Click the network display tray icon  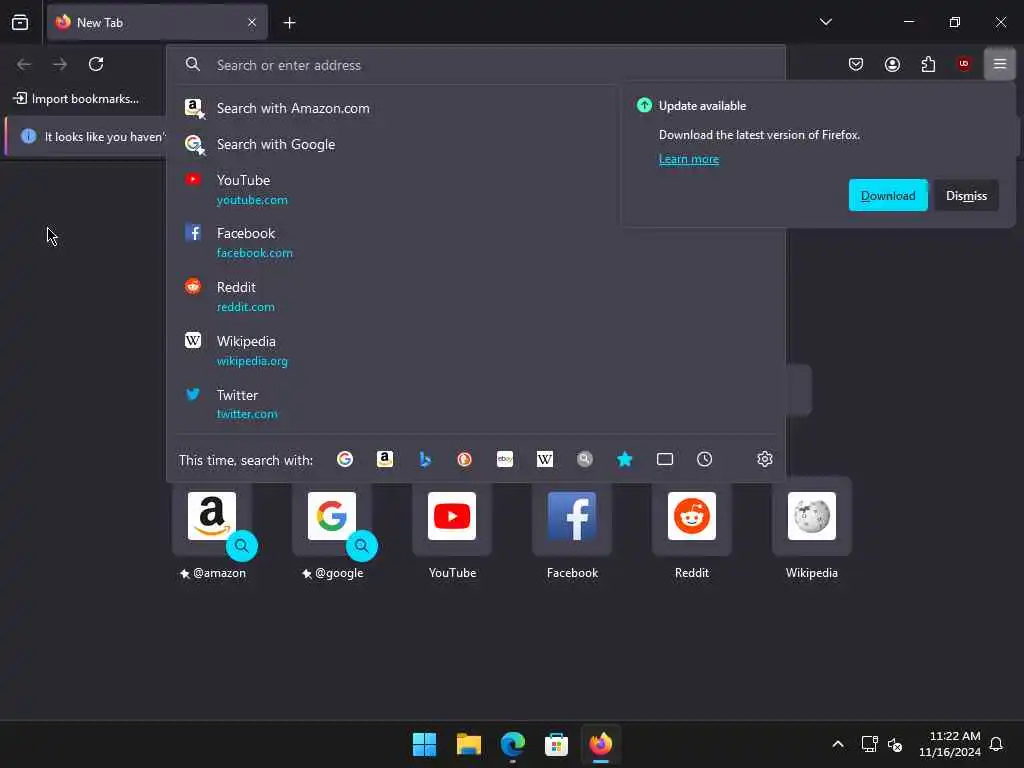(x=869, y=744)
